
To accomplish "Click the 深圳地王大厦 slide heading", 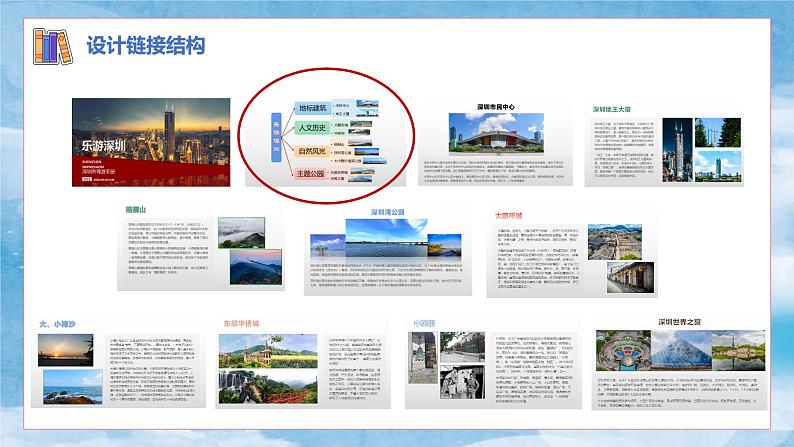I will point(612,109).
